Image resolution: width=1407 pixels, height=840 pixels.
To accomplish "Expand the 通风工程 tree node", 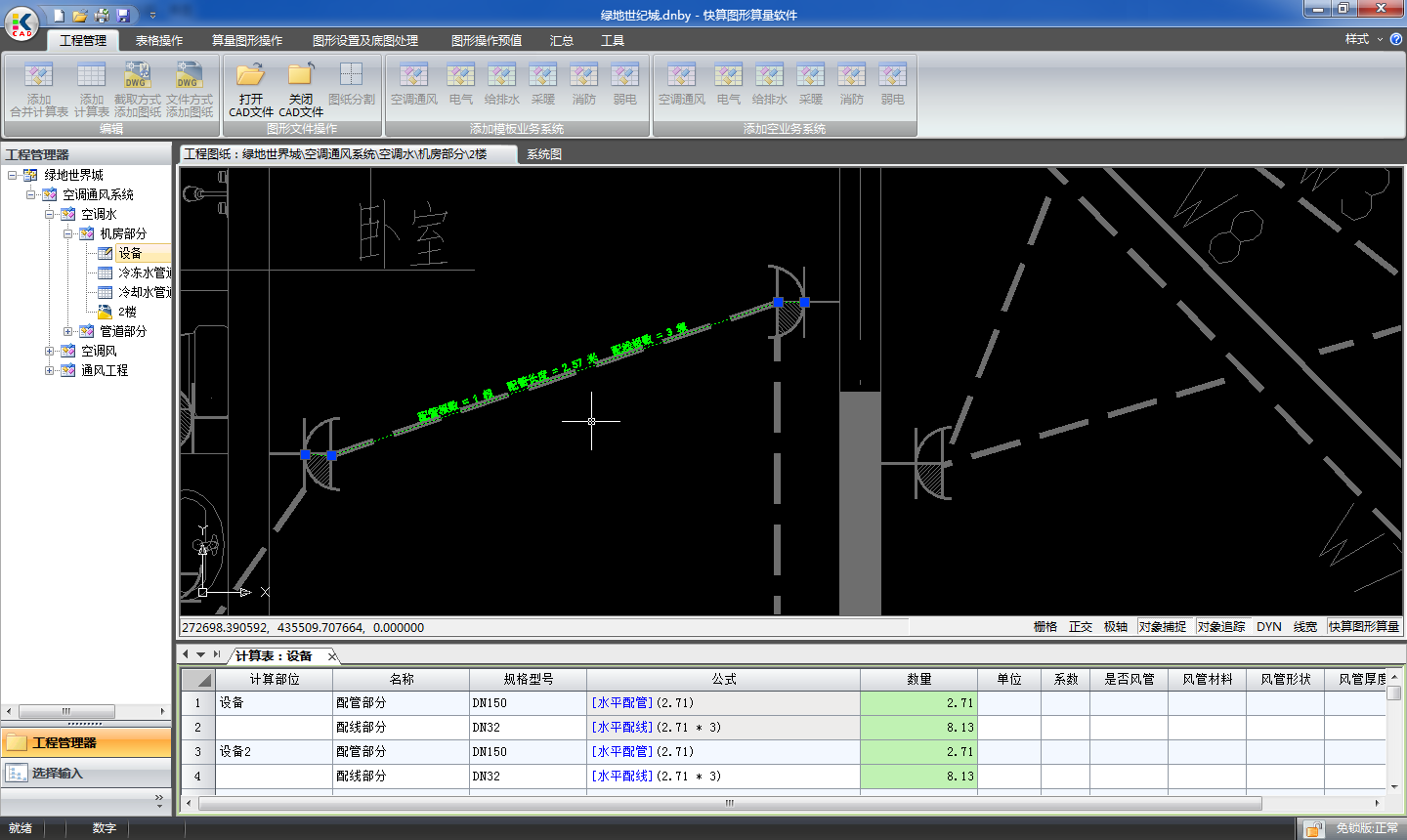I will [49, 370].
